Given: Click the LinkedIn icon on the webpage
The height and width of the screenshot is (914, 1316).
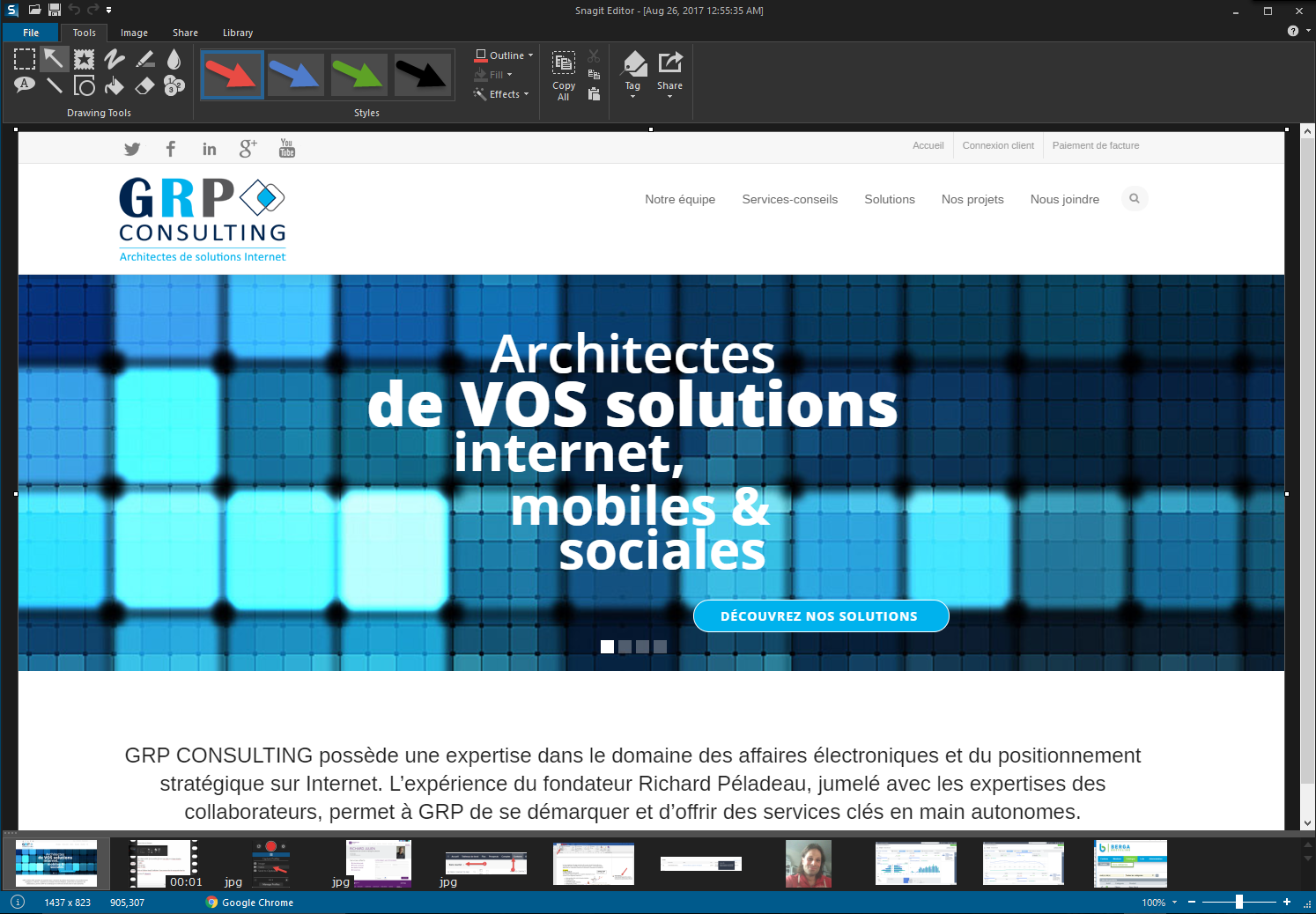Looking at the screenshot, I should [x=210, y=149].
